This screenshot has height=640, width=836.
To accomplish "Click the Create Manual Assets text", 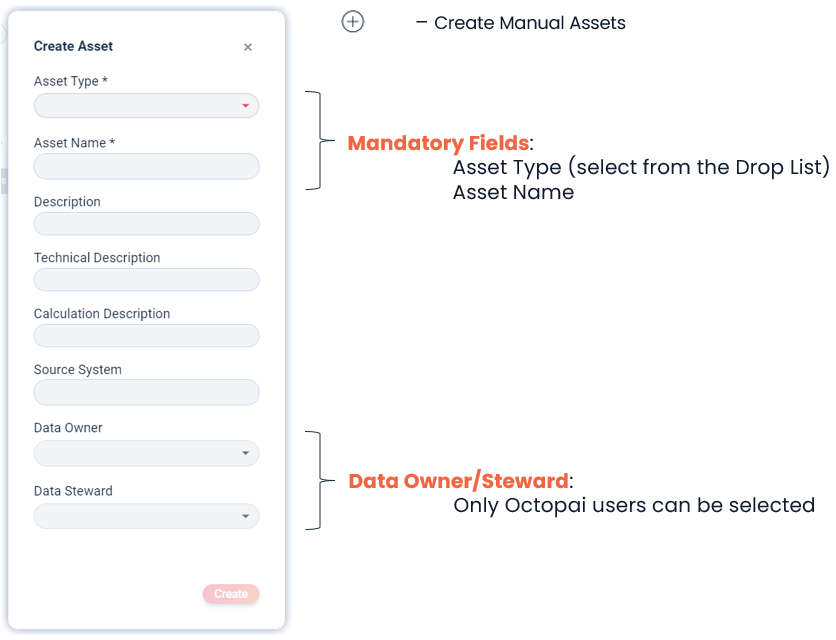I will pos(529,23).
